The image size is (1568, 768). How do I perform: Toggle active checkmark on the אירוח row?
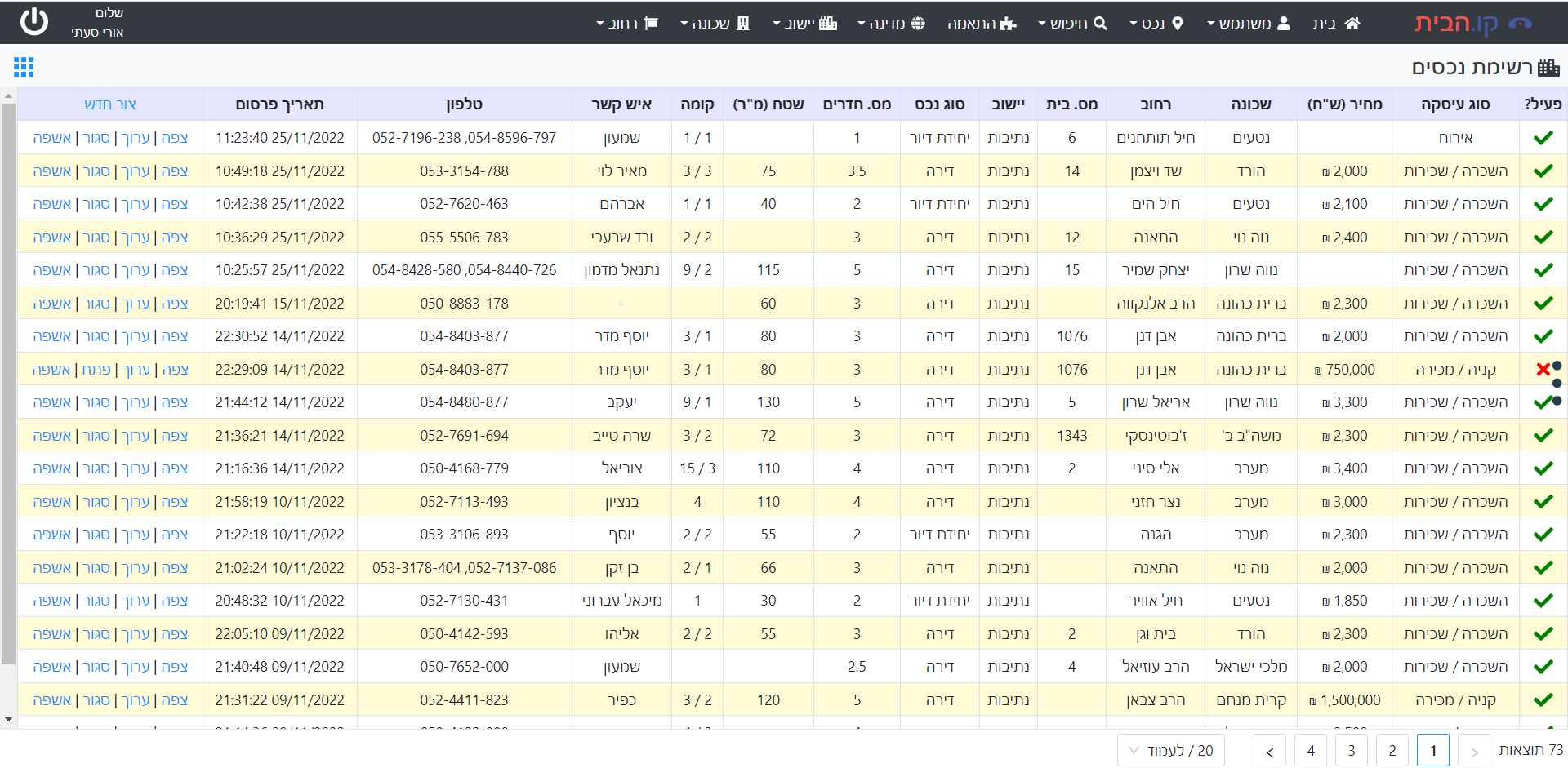click(1543, 138)
